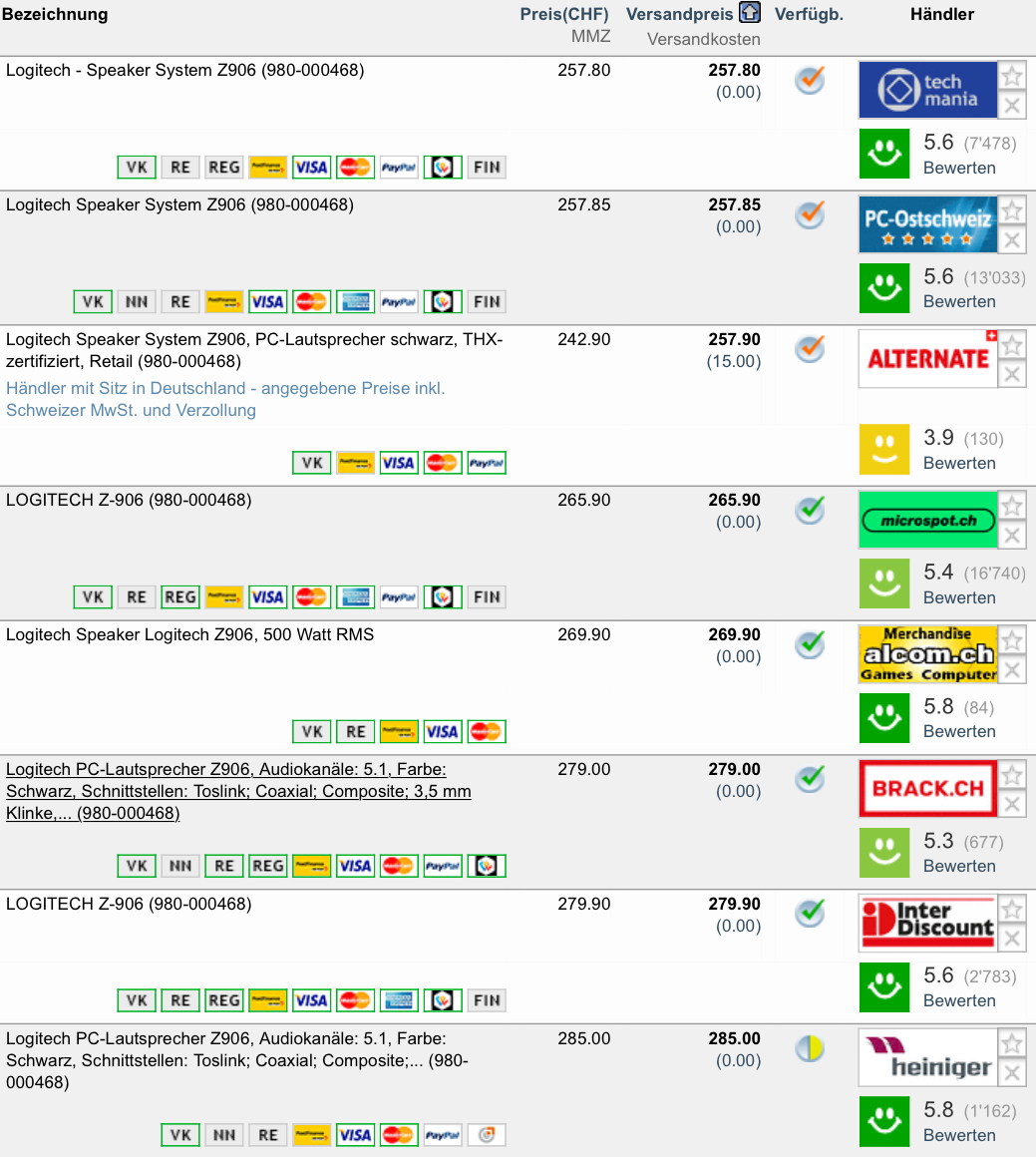Click the Versandpreis sort arrow icon
Image resolution: width=1036 pixels, height=1157 pixels.
(750, 13)
